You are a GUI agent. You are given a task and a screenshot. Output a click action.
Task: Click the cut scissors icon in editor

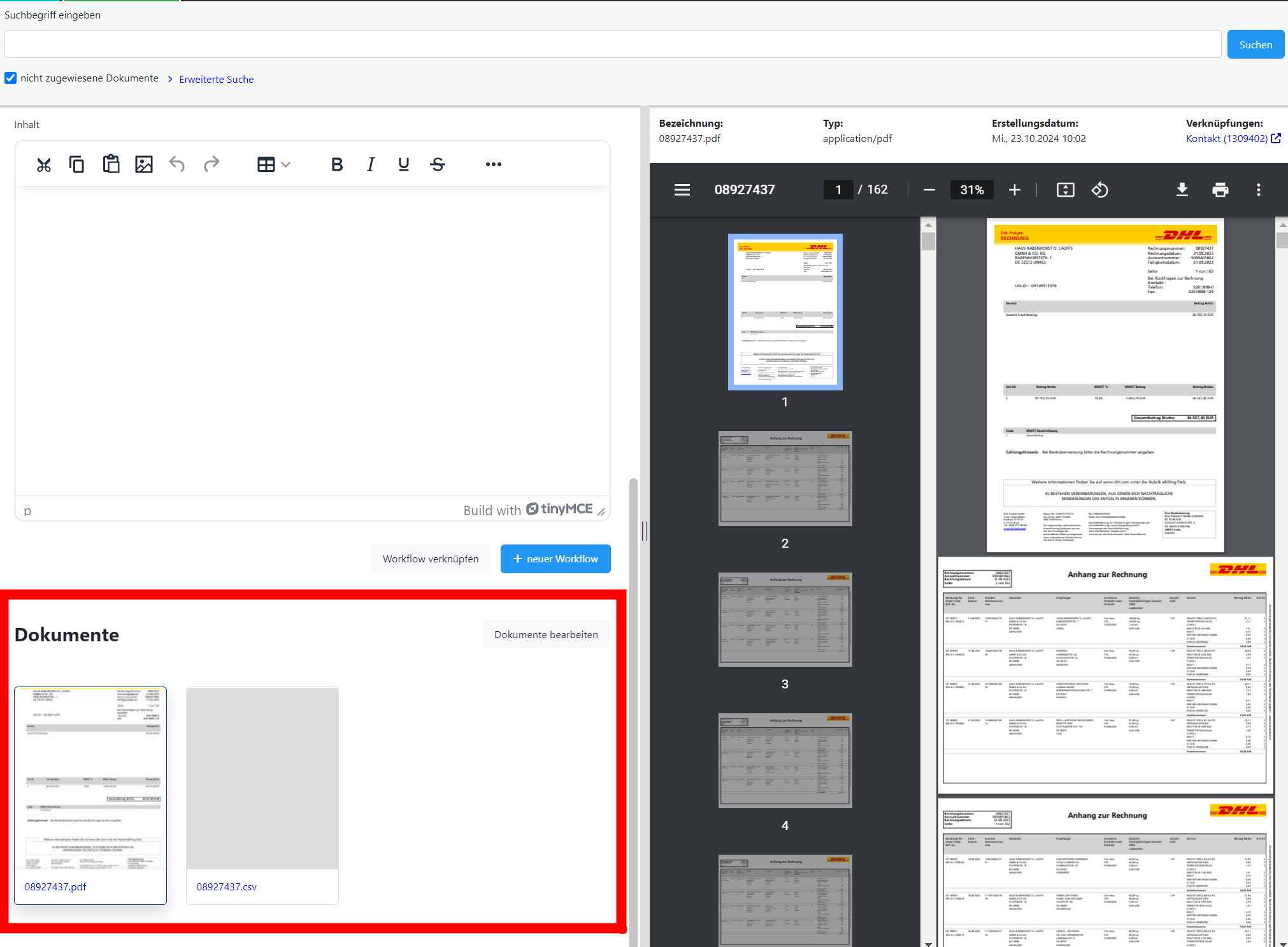43,165
